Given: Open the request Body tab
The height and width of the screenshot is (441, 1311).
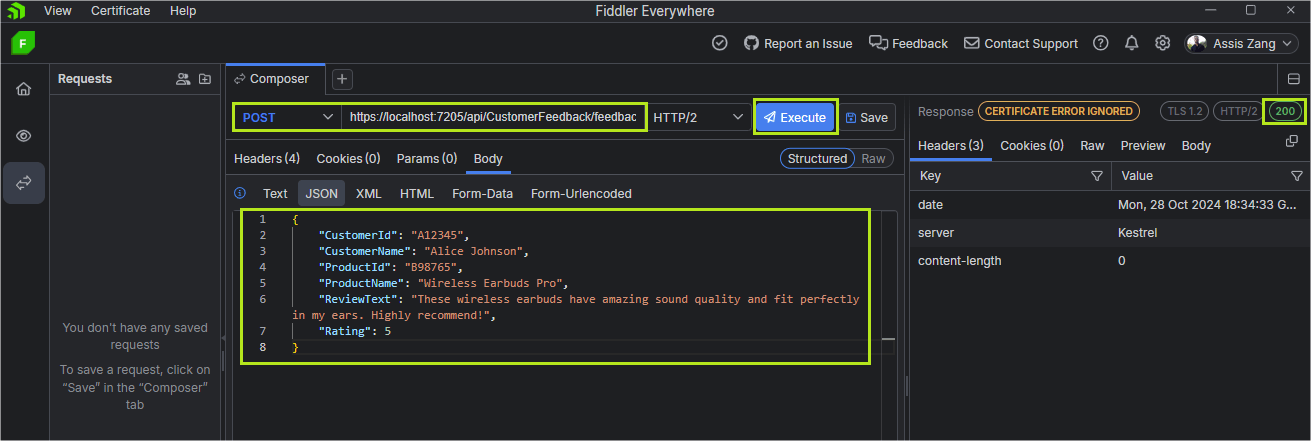Looking at the screenshot, I should tap(488, 159).
